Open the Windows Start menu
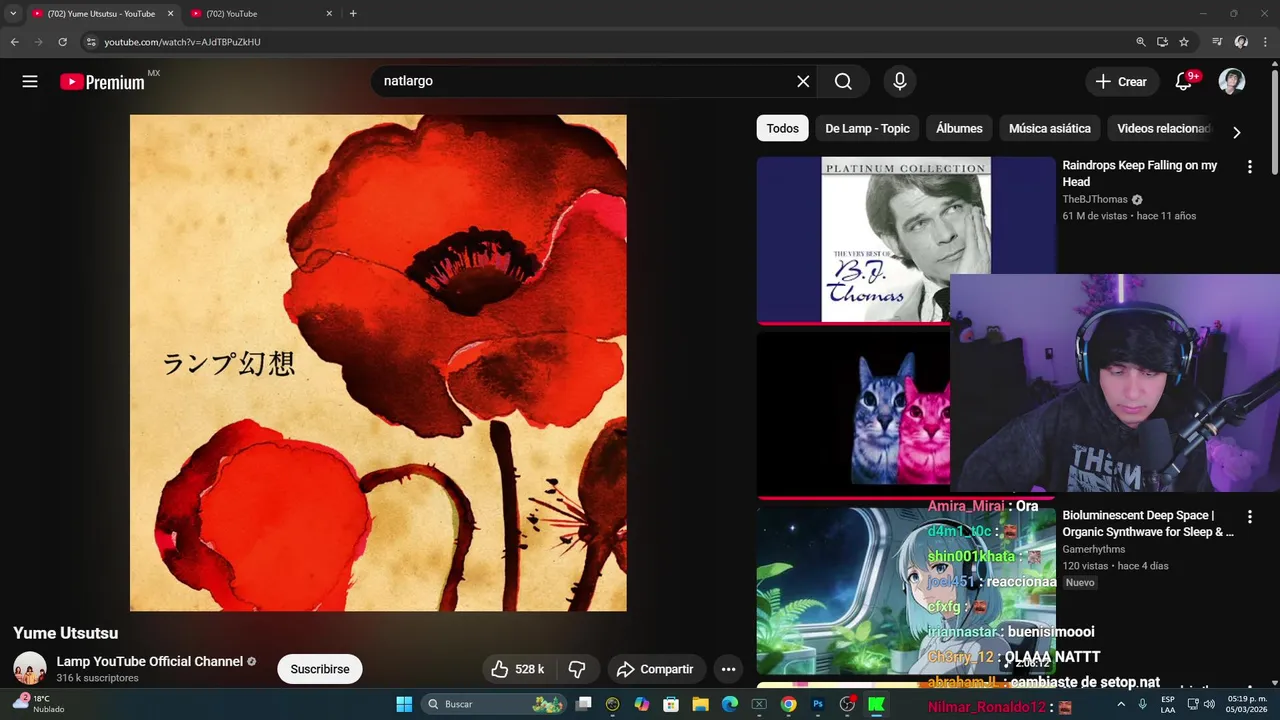Screen dimensions: 1280x720 coord(404,704)
